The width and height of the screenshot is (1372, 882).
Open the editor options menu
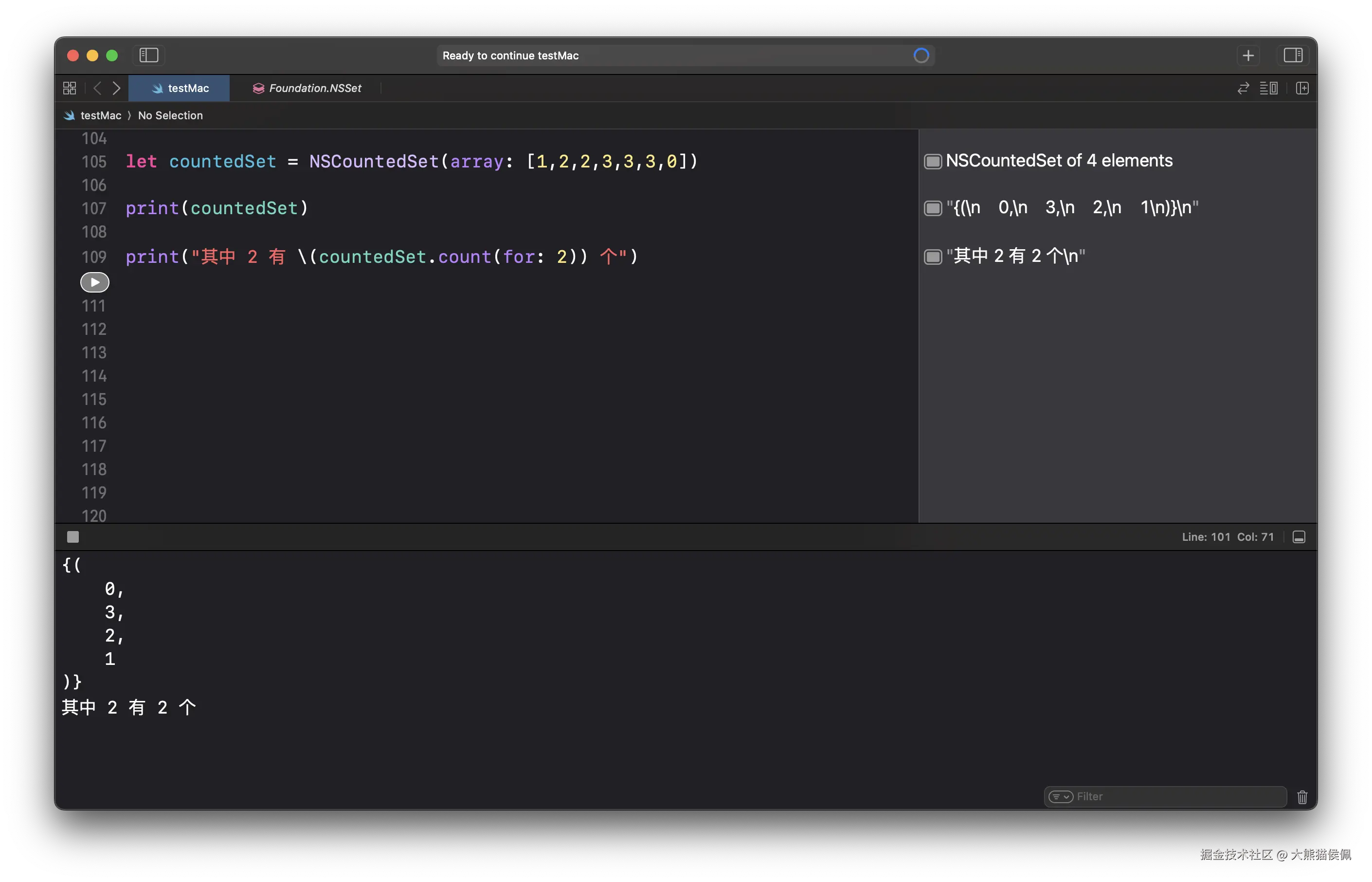pos(1268,88)
